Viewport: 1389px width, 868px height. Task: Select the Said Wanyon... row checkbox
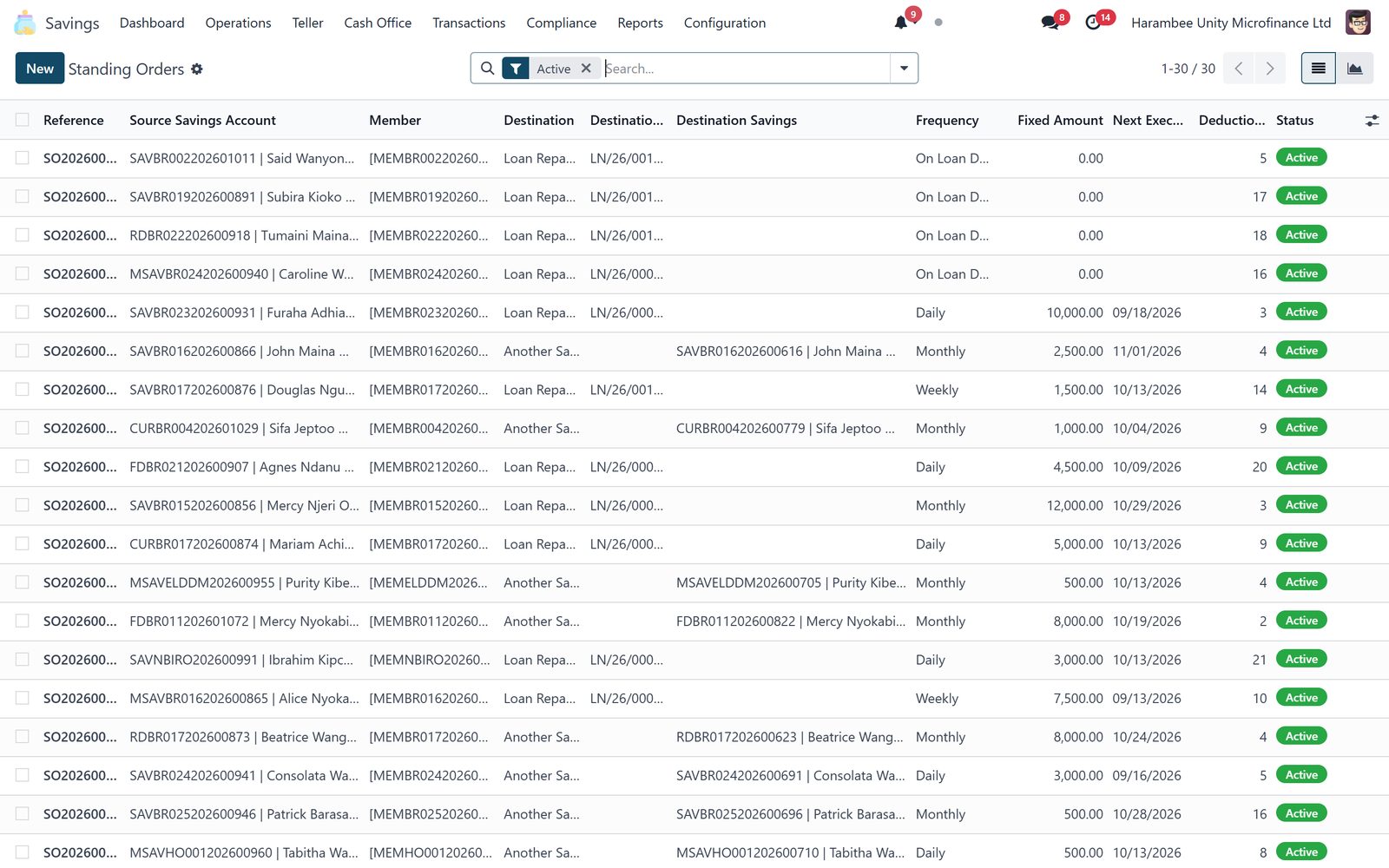coord(23,158)
